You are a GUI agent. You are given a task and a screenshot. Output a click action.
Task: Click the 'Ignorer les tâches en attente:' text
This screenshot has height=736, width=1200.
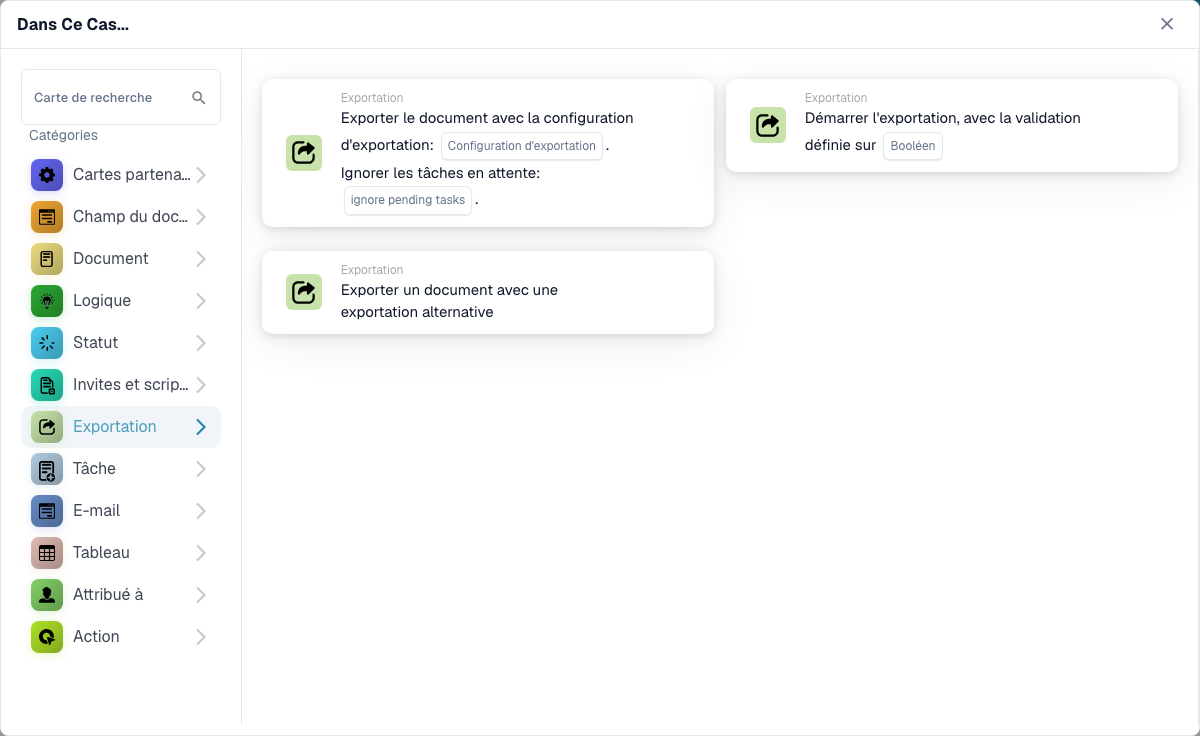click(440, 173)
